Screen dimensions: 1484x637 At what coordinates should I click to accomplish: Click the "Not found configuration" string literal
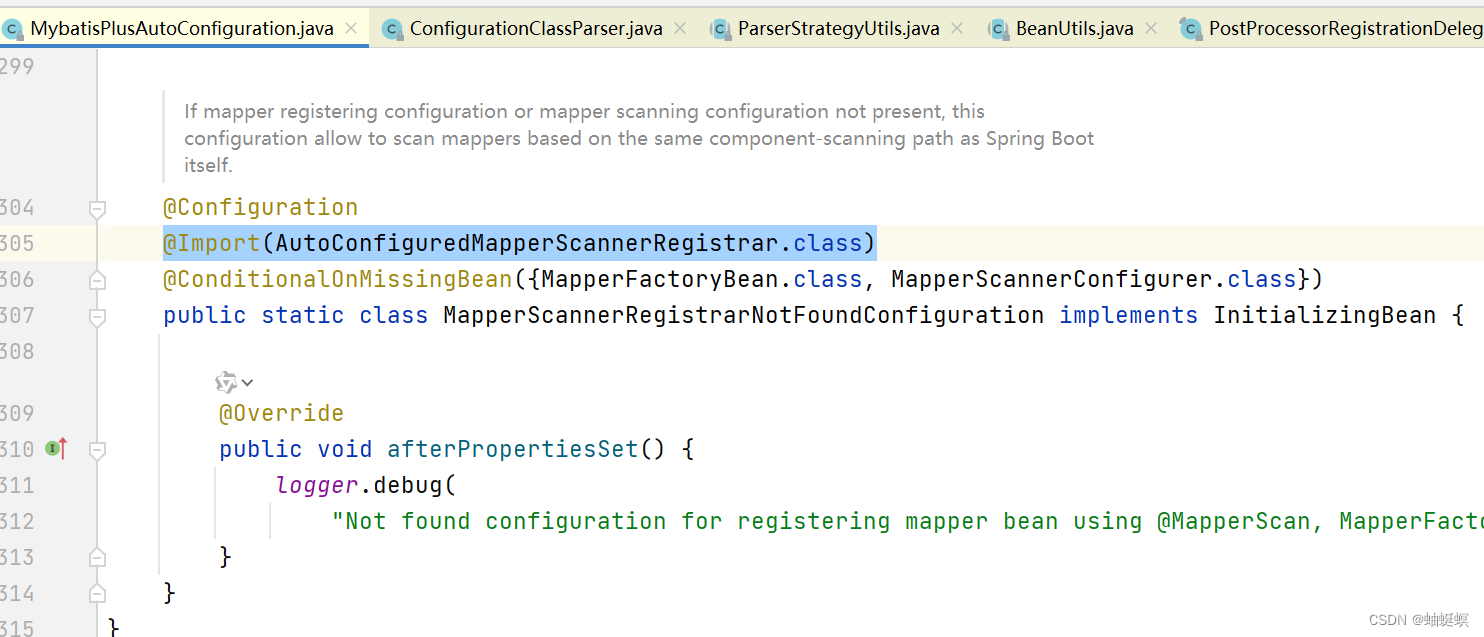[907, 521]
